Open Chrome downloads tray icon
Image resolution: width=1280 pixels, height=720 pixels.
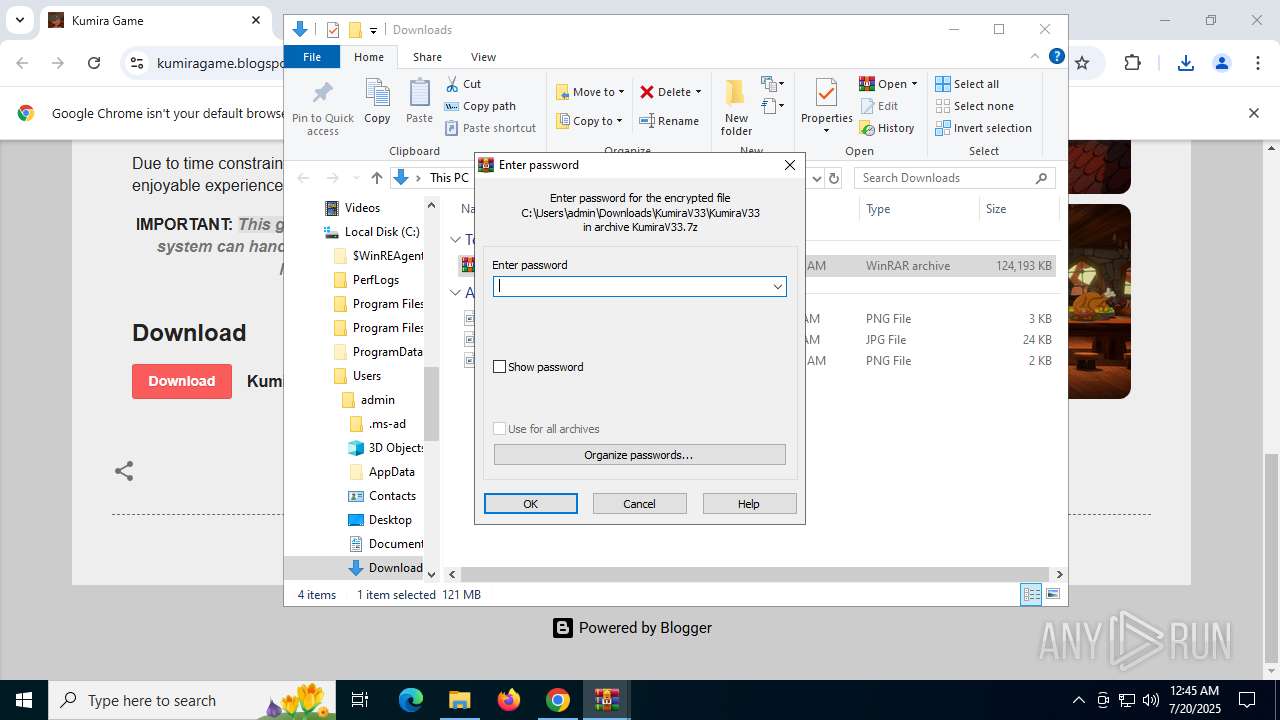[1186, 63]
